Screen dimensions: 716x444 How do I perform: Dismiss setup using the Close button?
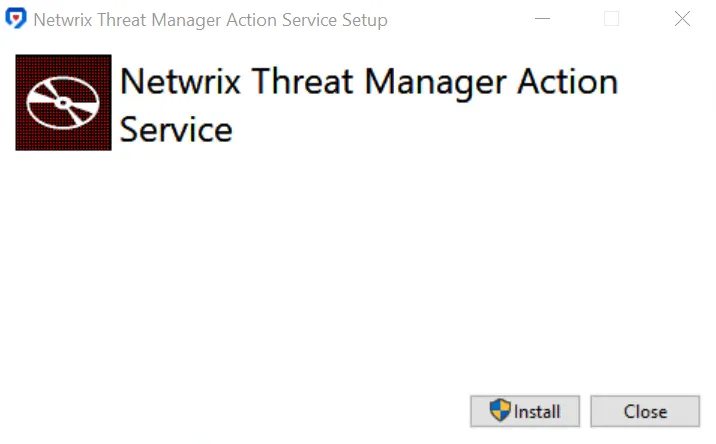tap(645, 412)
